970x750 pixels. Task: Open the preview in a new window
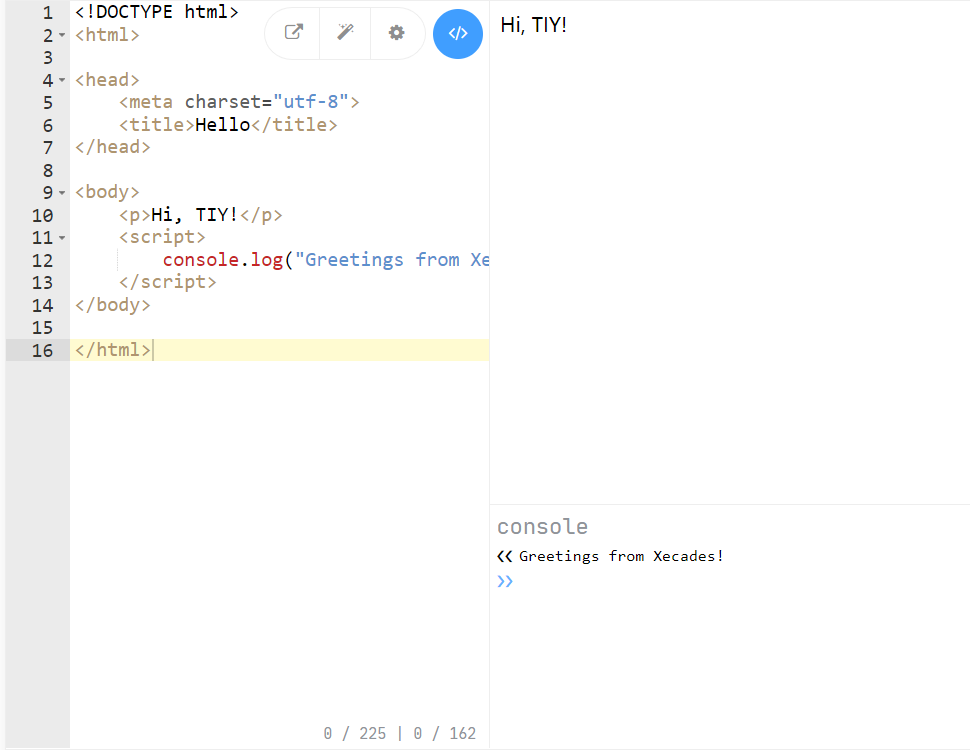point(293,32)
